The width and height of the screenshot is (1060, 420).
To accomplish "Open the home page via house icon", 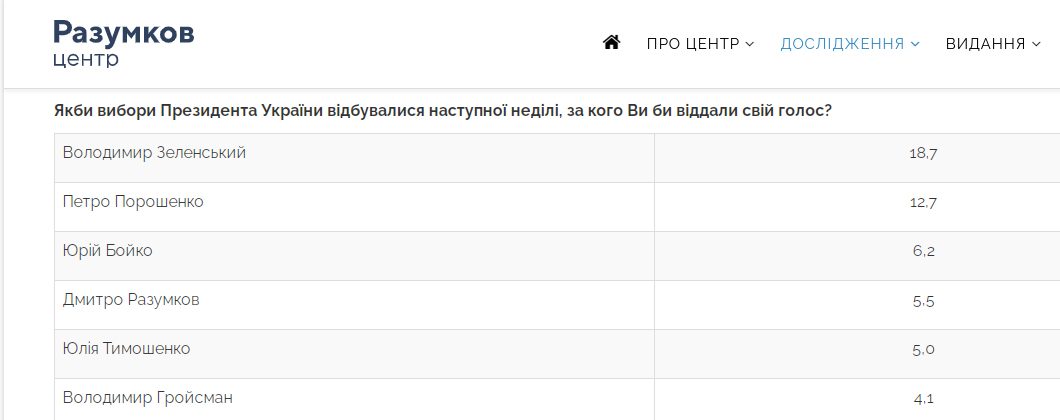I will point(611,43).
